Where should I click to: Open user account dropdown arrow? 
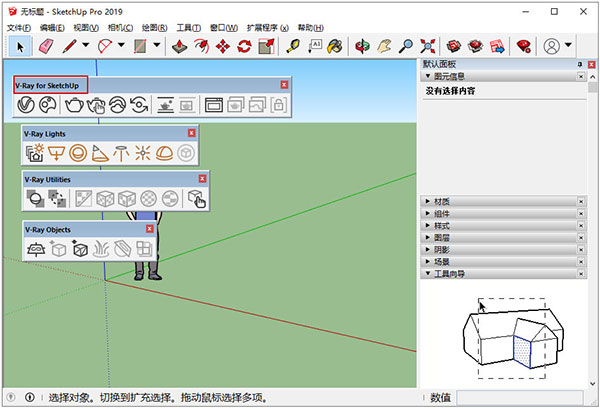(x=568, y=45)
